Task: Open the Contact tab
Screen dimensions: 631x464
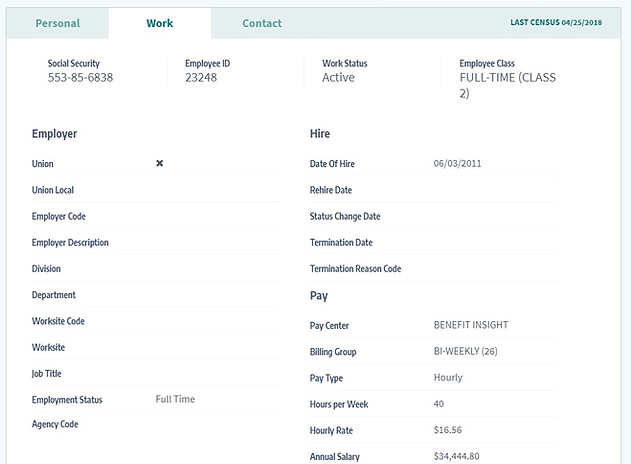Action: coord(262,23)
